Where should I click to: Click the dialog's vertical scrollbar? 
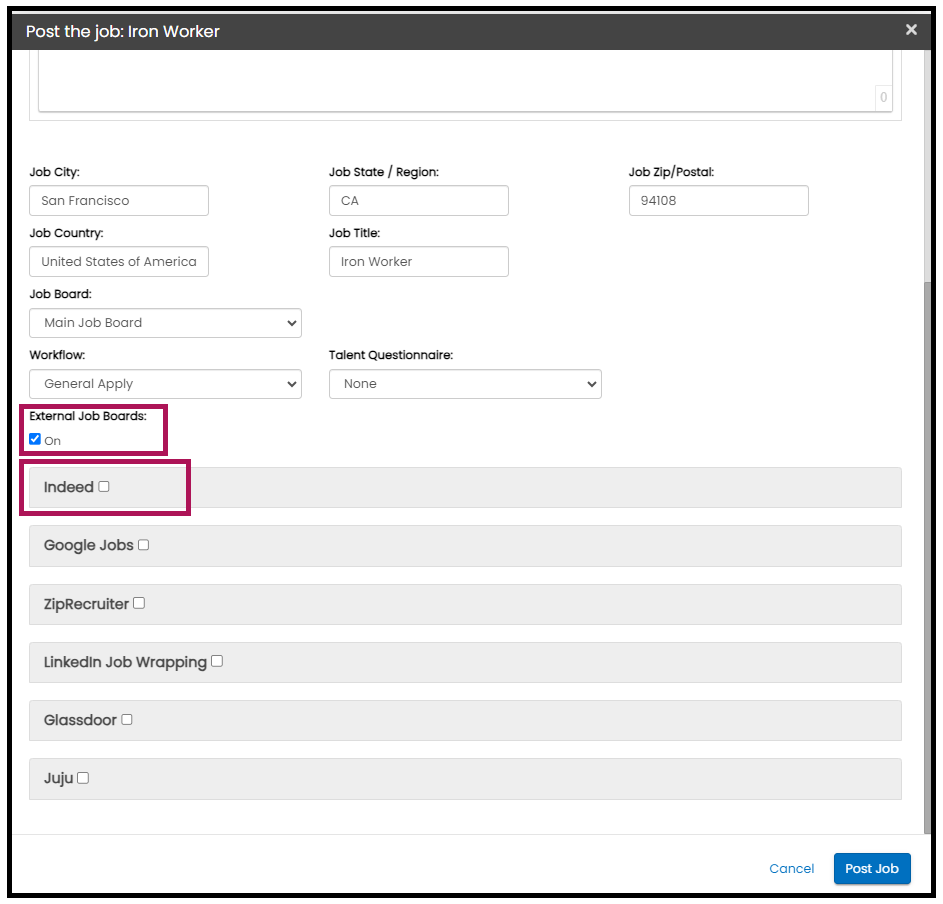927,556
